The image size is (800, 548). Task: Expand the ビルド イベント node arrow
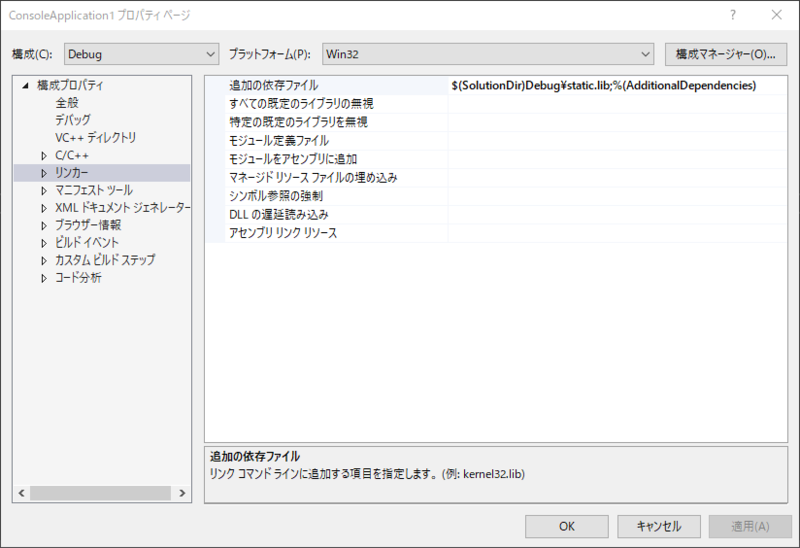pyautogui.click(x=44, y=243)
